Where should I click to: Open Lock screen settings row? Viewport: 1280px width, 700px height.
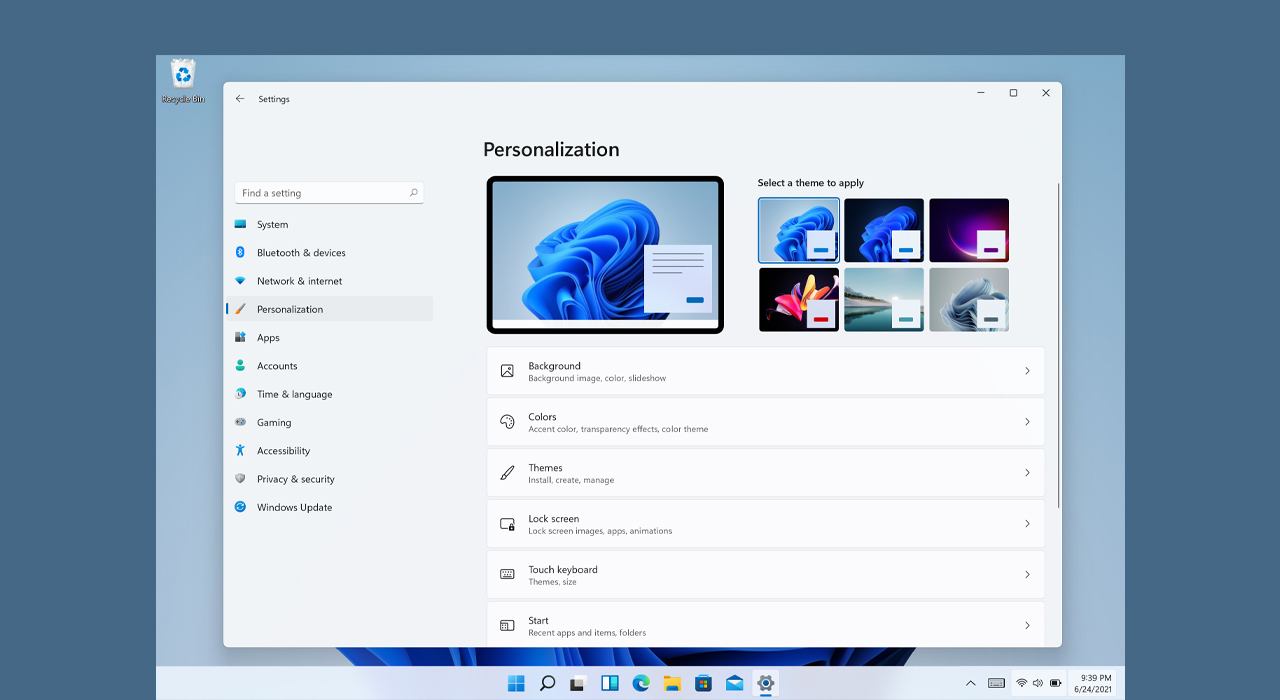point(766,524)
